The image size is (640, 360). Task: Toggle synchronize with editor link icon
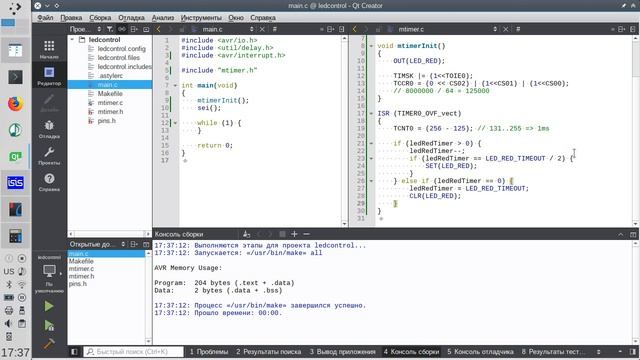coord(122,29)
